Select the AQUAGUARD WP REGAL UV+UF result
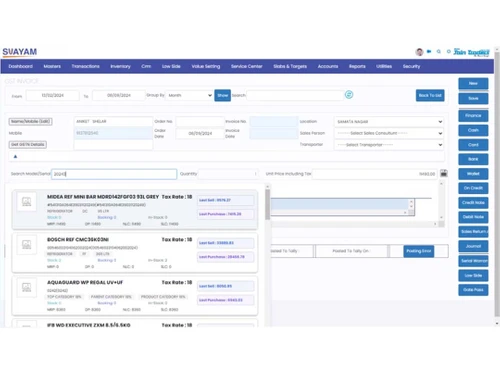 [x=135, y=296]
